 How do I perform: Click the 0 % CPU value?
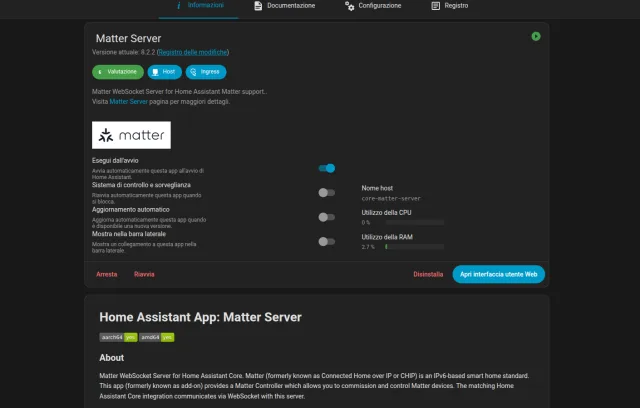click(366, 222)
